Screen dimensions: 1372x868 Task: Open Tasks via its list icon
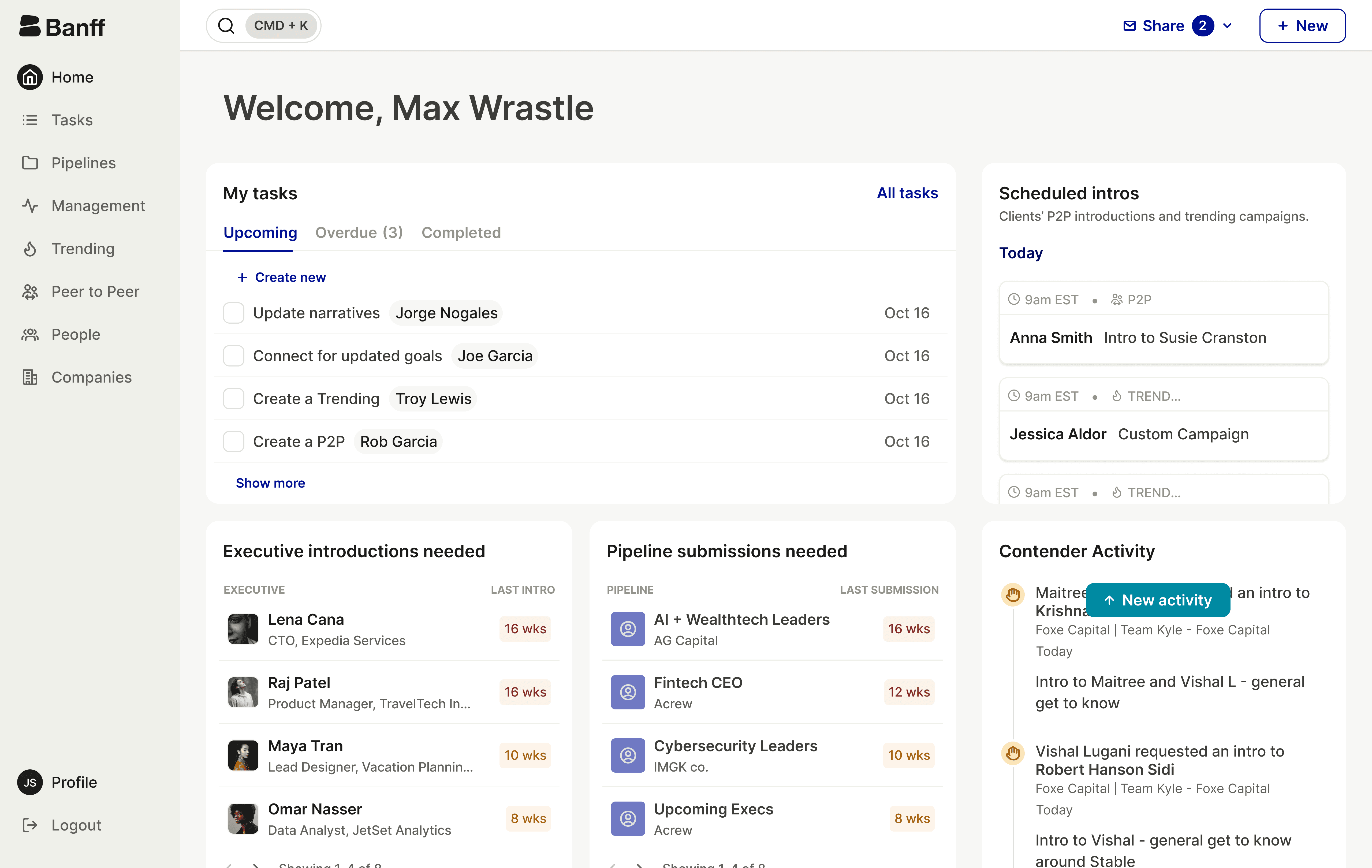30,120
